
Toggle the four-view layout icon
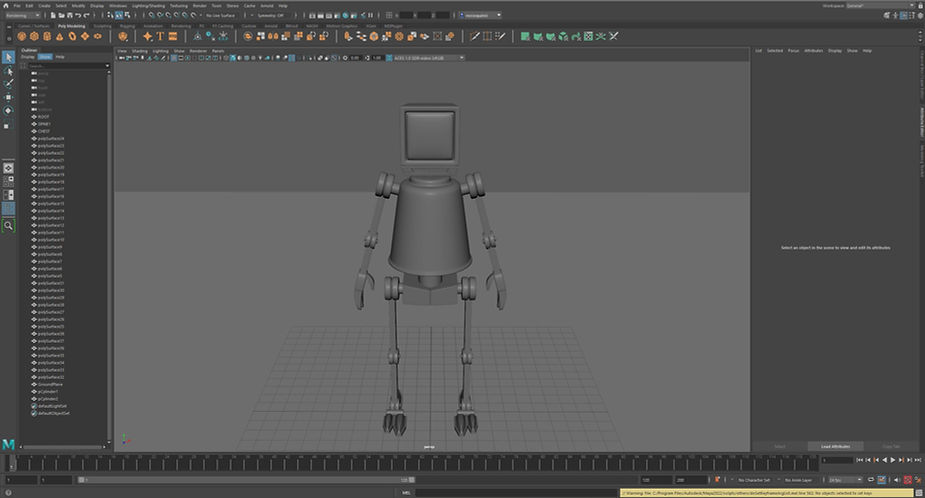click(8, 181)
